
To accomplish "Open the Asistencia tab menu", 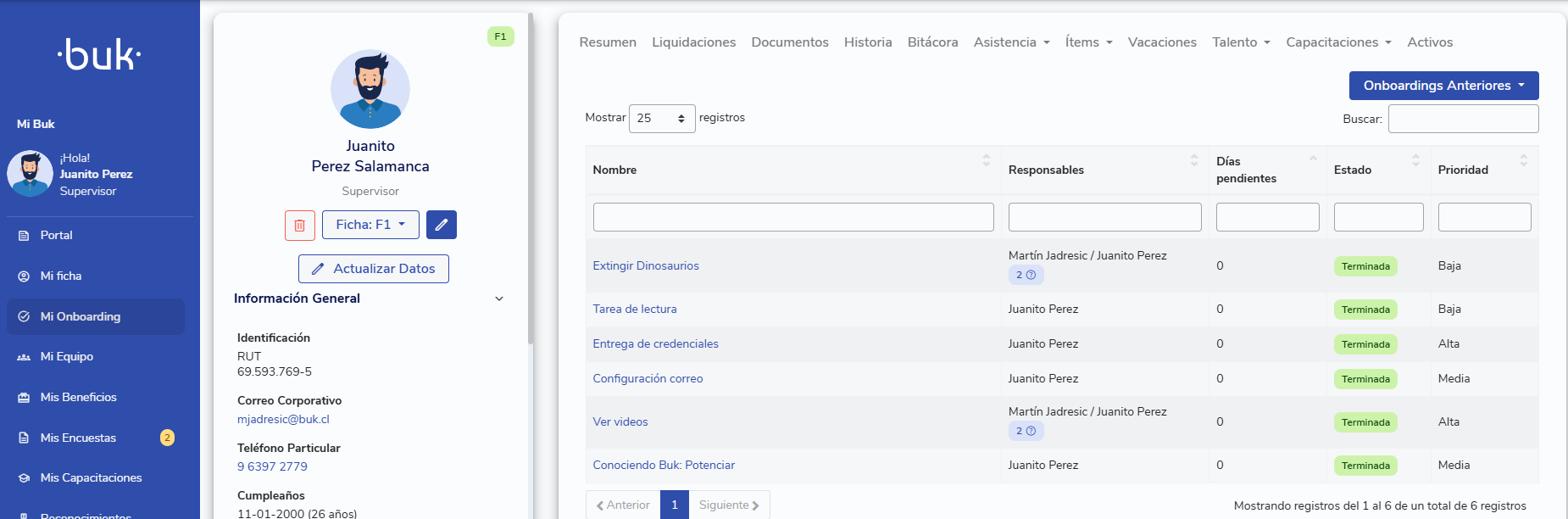I will [x=1011, y=42].
